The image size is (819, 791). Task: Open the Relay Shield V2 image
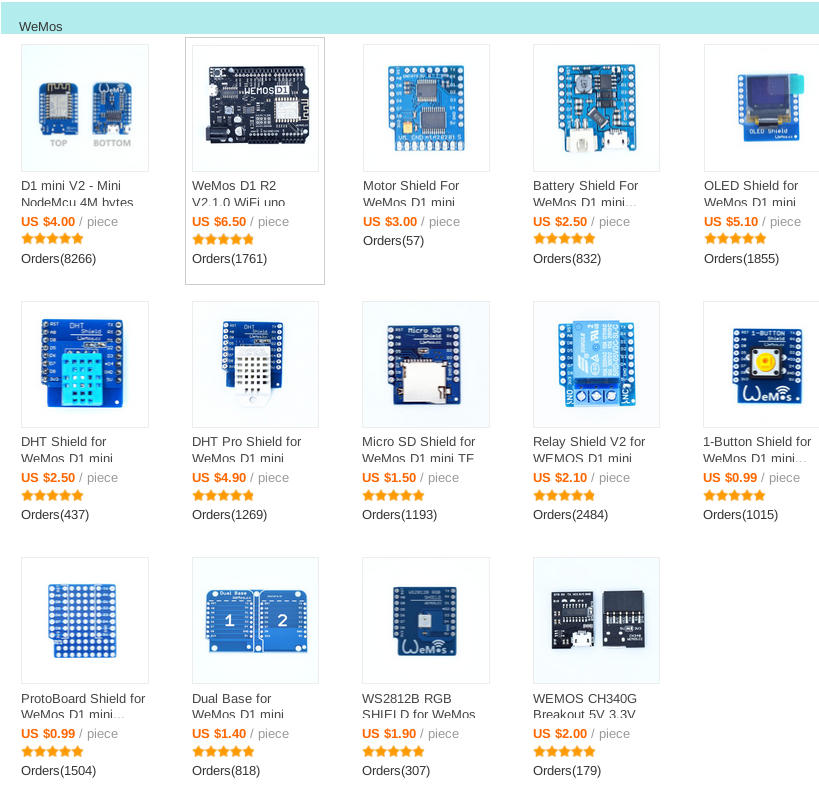(596, 364)
